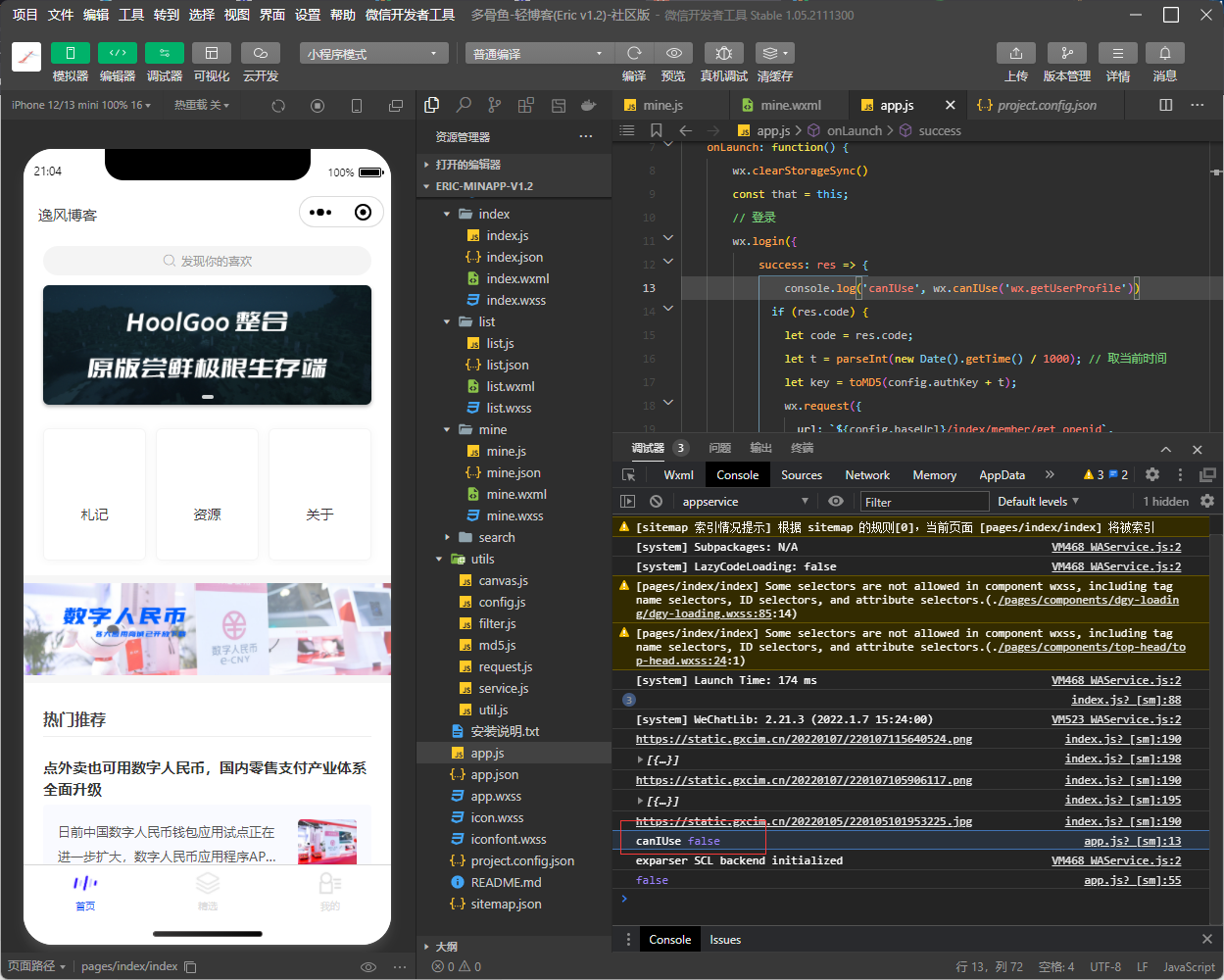Open the explorer files icon in sidebar
1224x980 pixels.
tap(432, 105)
